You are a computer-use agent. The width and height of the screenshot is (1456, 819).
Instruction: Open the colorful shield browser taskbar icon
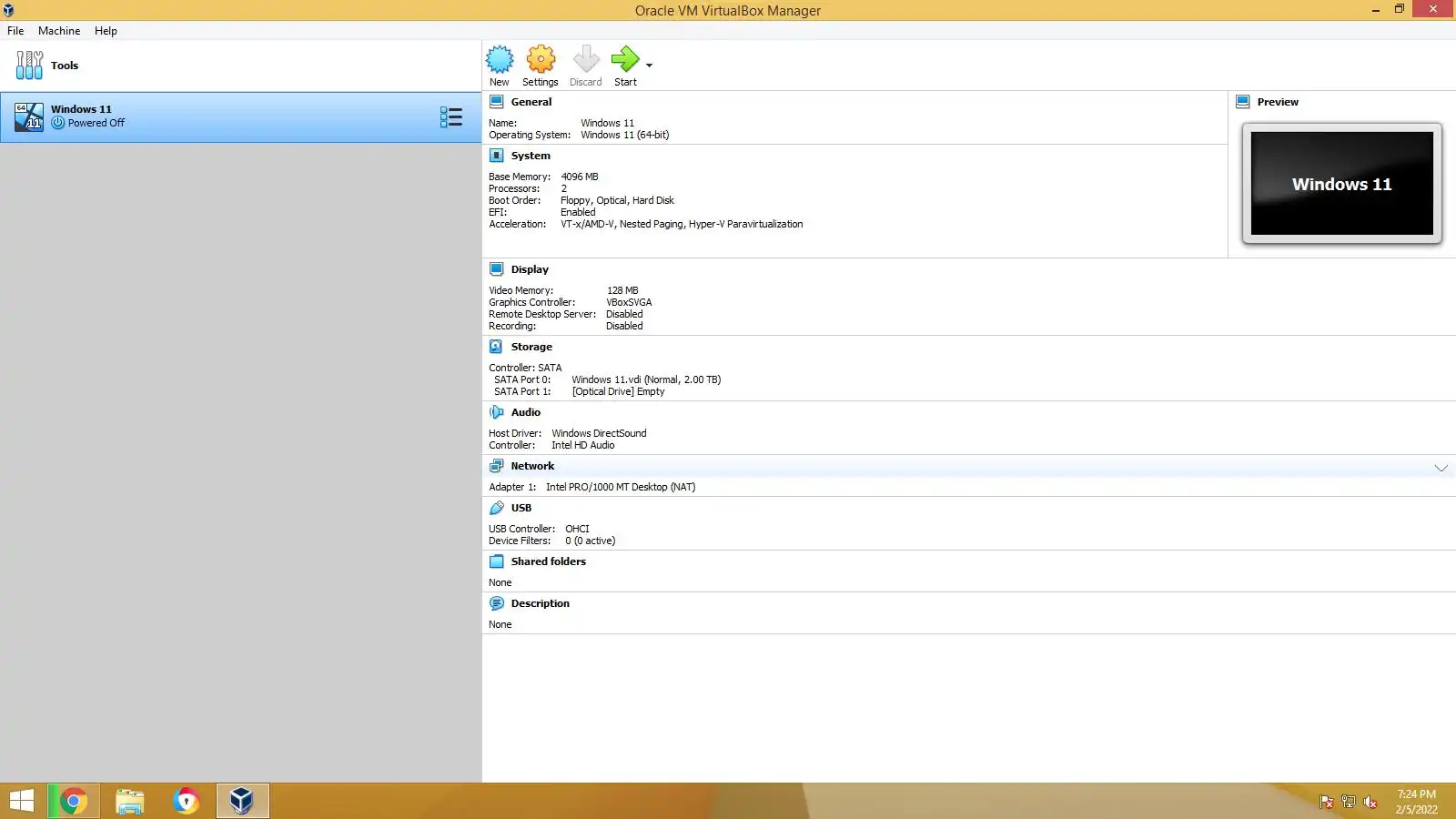point(187,801)
